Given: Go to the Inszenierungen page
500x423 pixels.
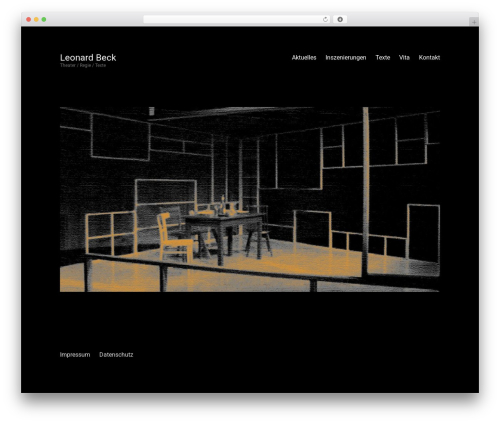Looking at the screenshot, I should point(346,58).
